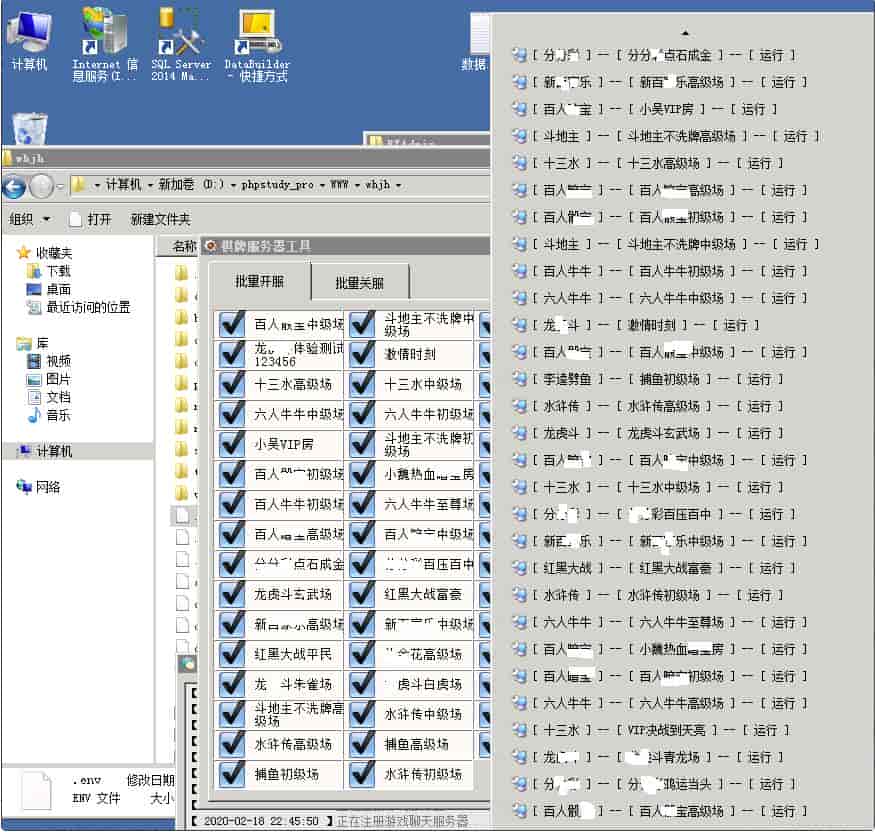875x832 pixels.
Task: Open the DataBuilder shortcut icon on desktop
Action: click(x=257, y=41)
